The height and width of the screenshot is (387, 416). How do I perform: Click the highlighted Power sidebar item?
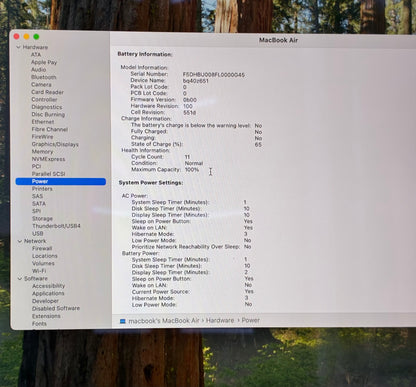coord(61,181)
